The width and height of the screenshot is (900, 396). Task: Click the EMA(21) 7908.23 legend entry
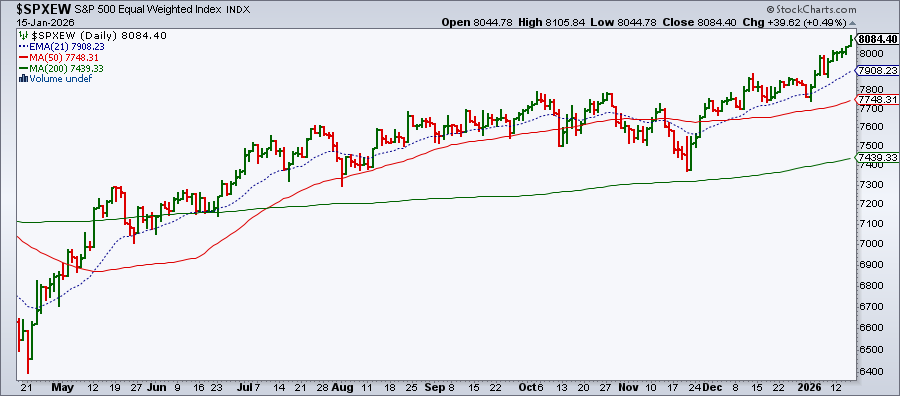click(x=68, y=47)
